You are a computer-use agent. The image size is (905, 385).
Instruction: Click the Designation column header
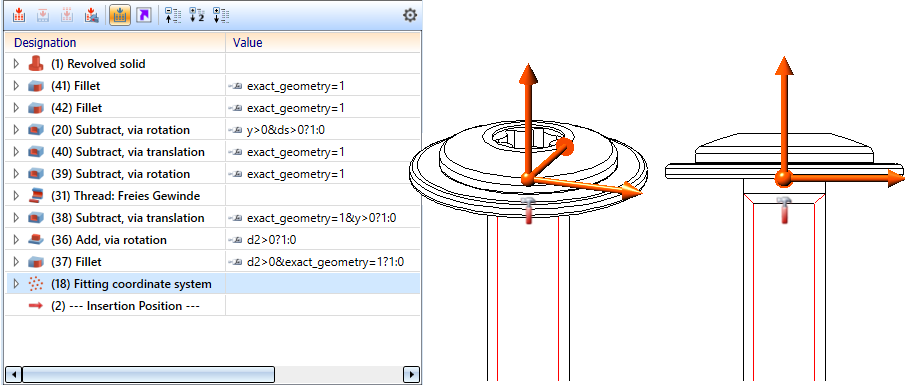(x=45, y=43)
